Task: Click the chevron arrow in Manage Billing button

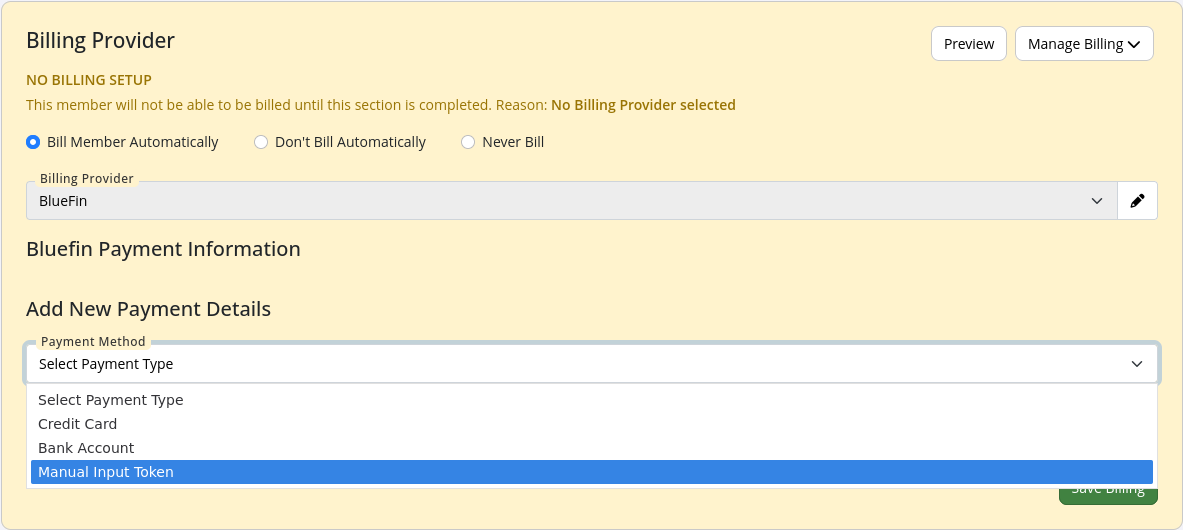Action: tap(1134, 45)
